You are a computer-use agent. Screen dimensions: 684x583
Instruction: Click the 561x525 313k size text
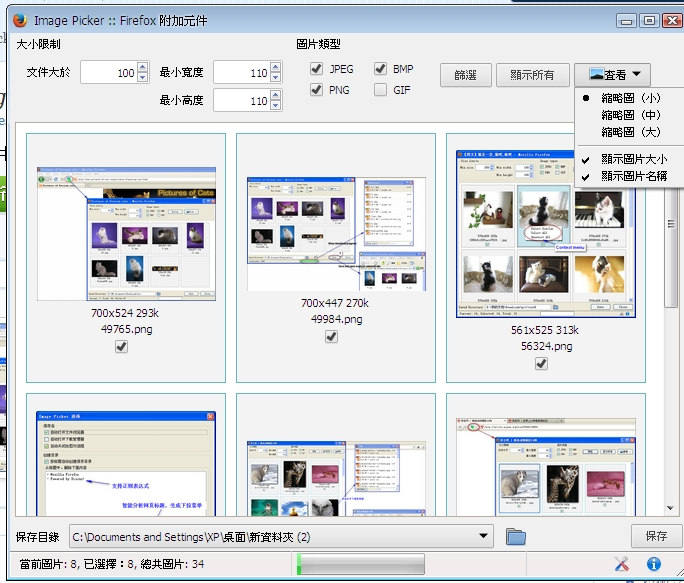(545, 330)
